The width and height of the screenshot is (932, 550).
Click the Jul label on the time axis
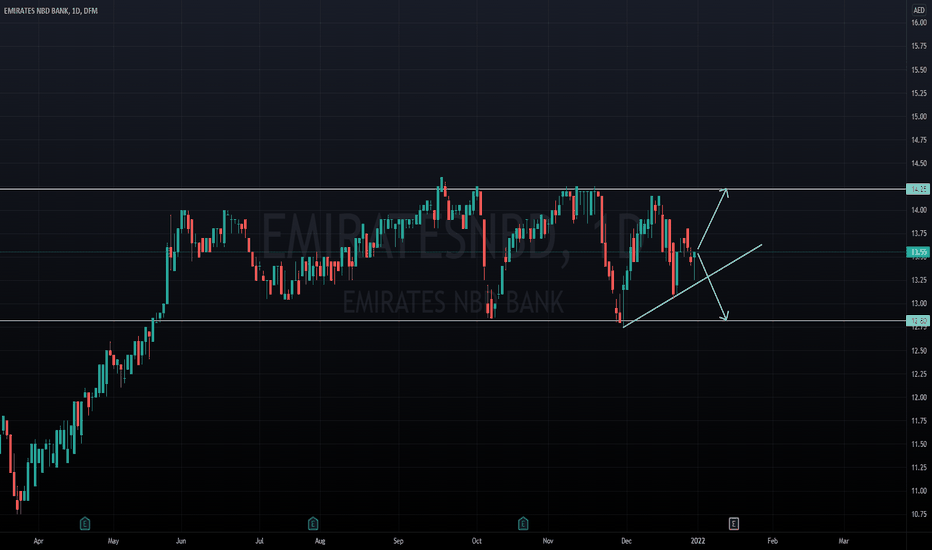(259, 541)
